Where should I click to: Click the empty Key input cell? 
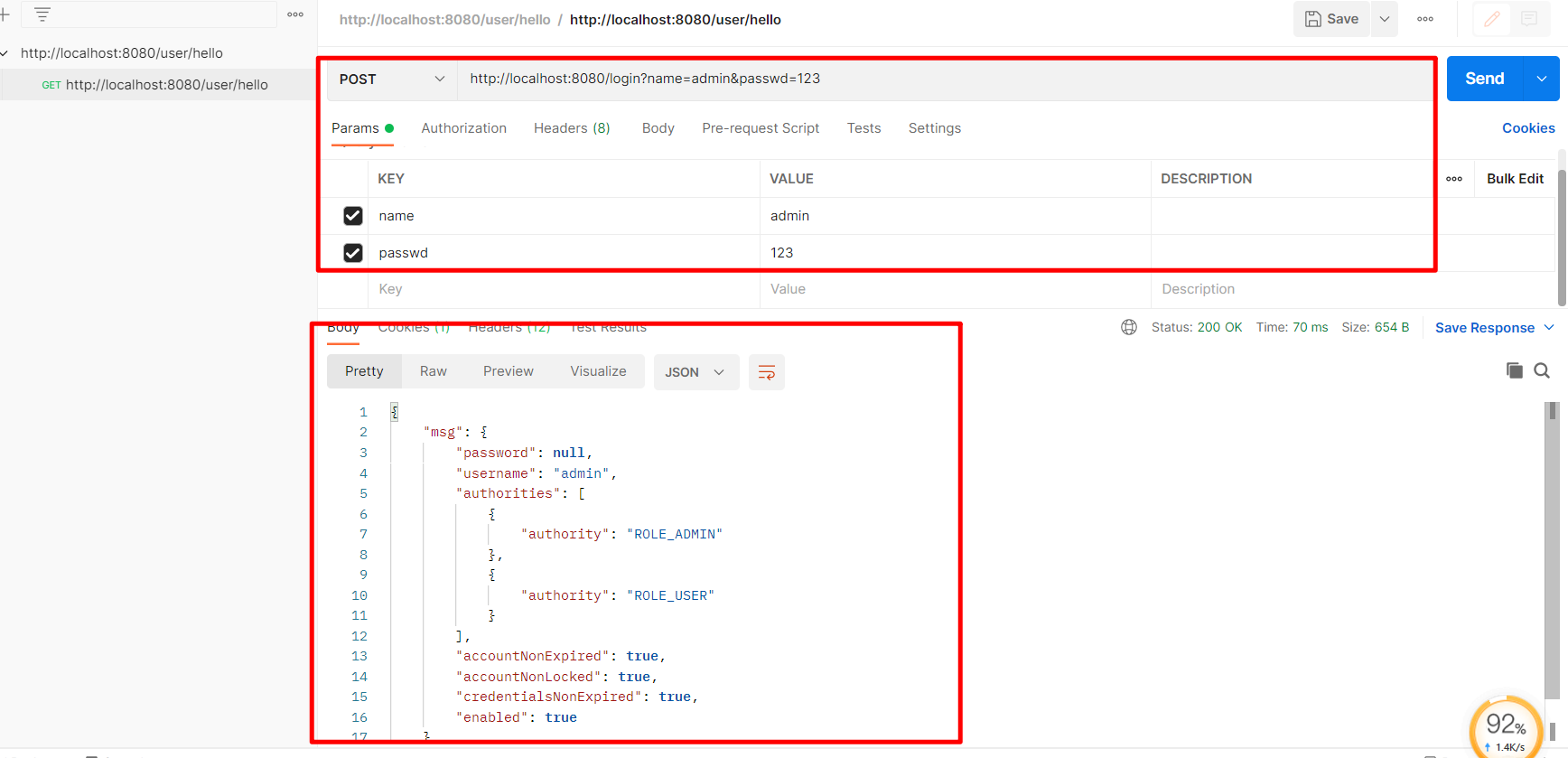pyautogui.click(x=564, y=289)
